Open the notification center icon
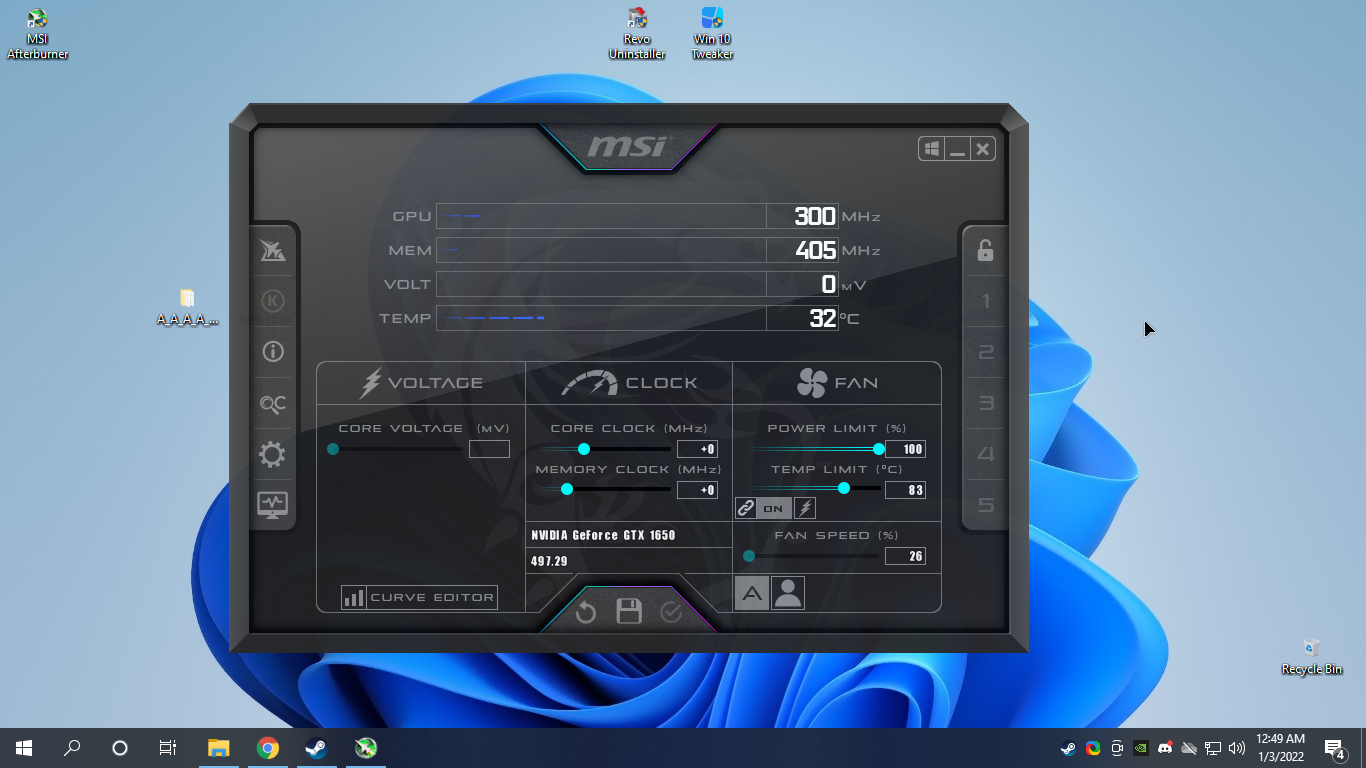The width and height of the screenshot is (1366, 768). pyautogui.click(x=1334, y=748)
